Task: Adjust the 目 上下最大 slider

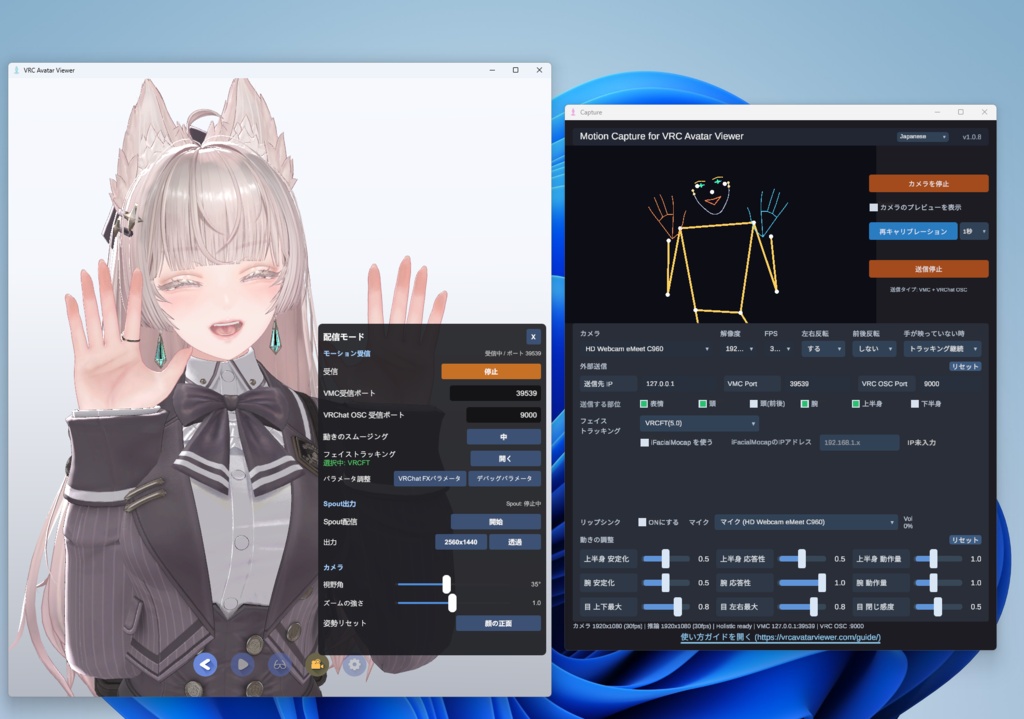Action: 677,607
